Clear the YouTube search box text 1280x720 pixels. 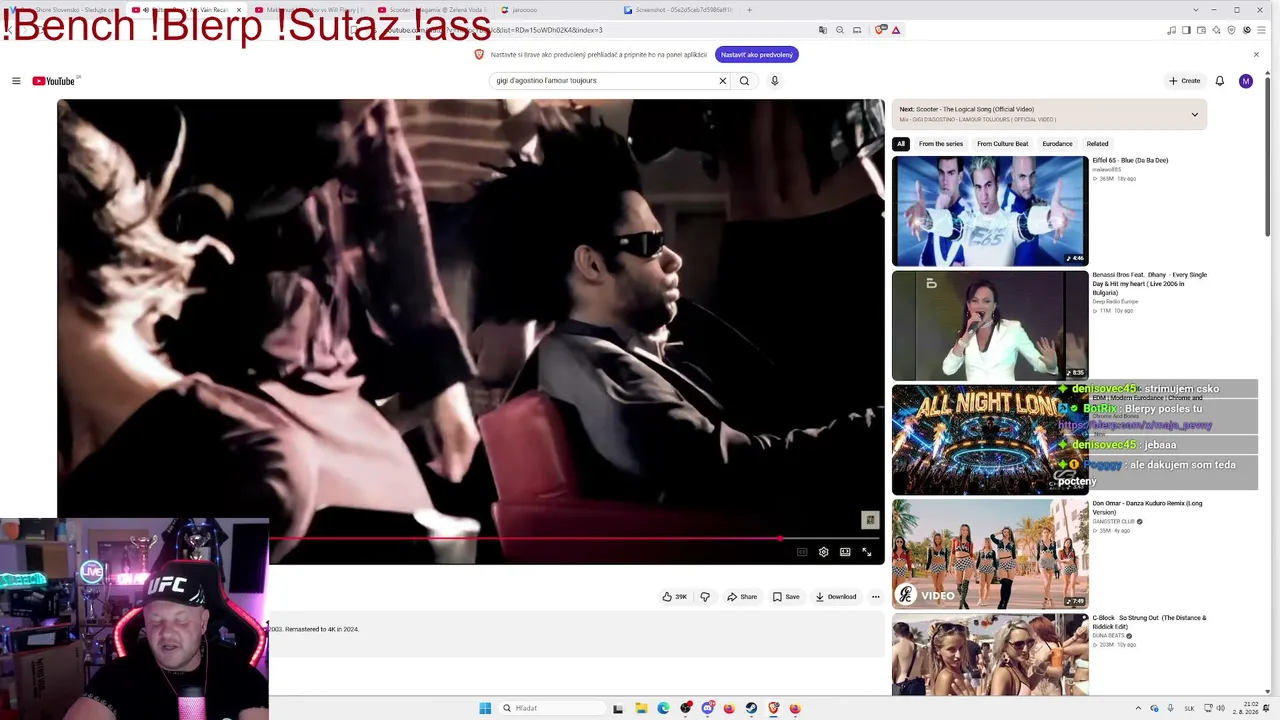(723, 81)
